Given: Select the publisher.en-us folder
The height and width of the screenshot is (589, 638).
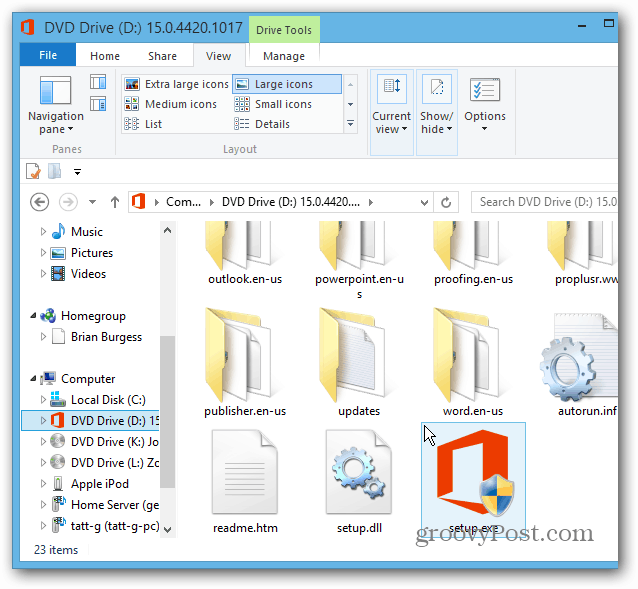Looking at the screenshot, I should (245, 363).
